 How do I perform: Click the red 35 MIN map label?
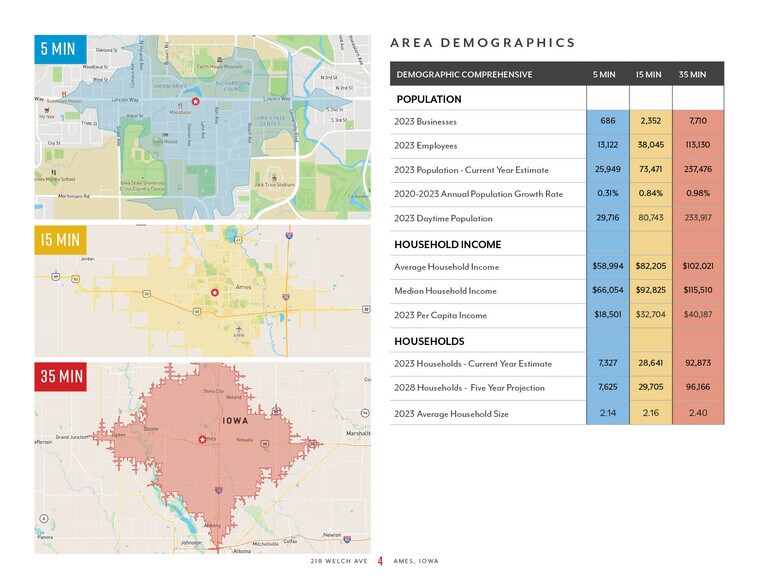tap(60, 376)
